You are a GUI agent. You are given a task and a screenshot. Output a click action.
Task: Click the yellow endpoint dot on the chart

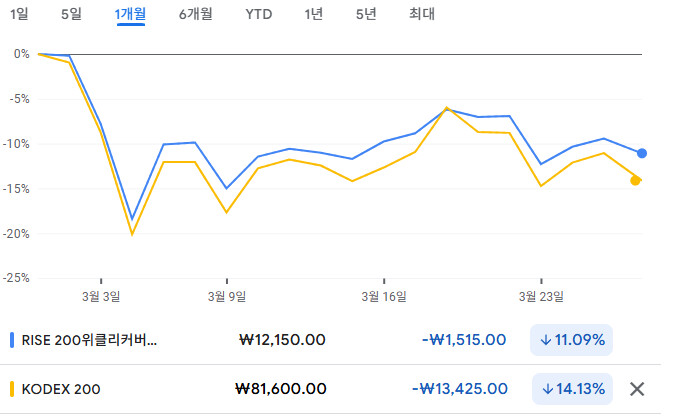(636, 180)
